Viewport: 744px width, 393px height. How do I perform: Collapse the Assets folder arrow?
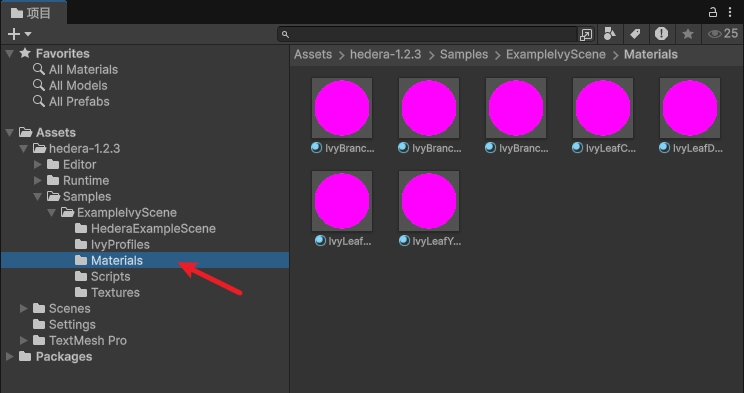(x=9, y=132)
